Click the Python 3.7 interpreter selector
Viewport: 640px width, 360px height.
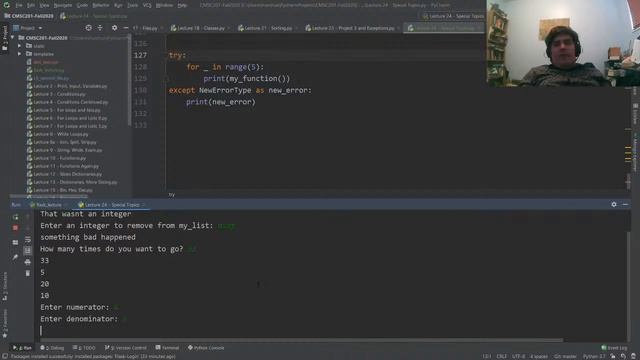(594, 356)
